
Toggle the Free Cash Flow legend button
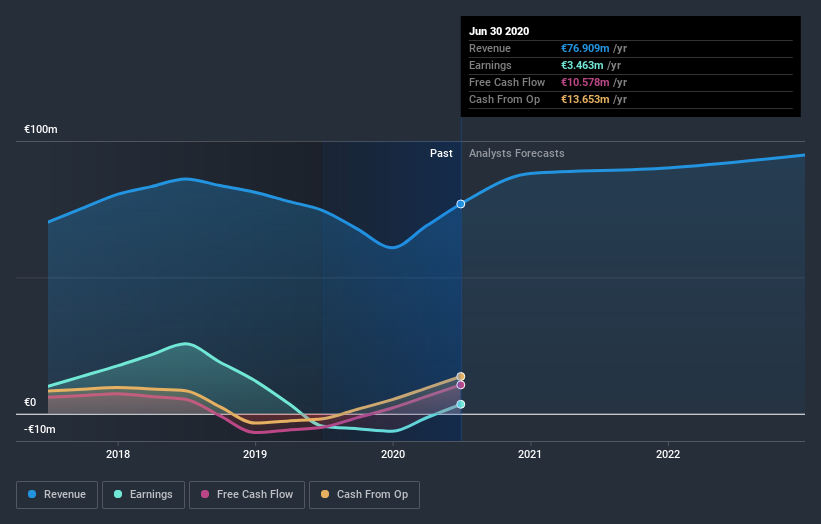[247, 495]
